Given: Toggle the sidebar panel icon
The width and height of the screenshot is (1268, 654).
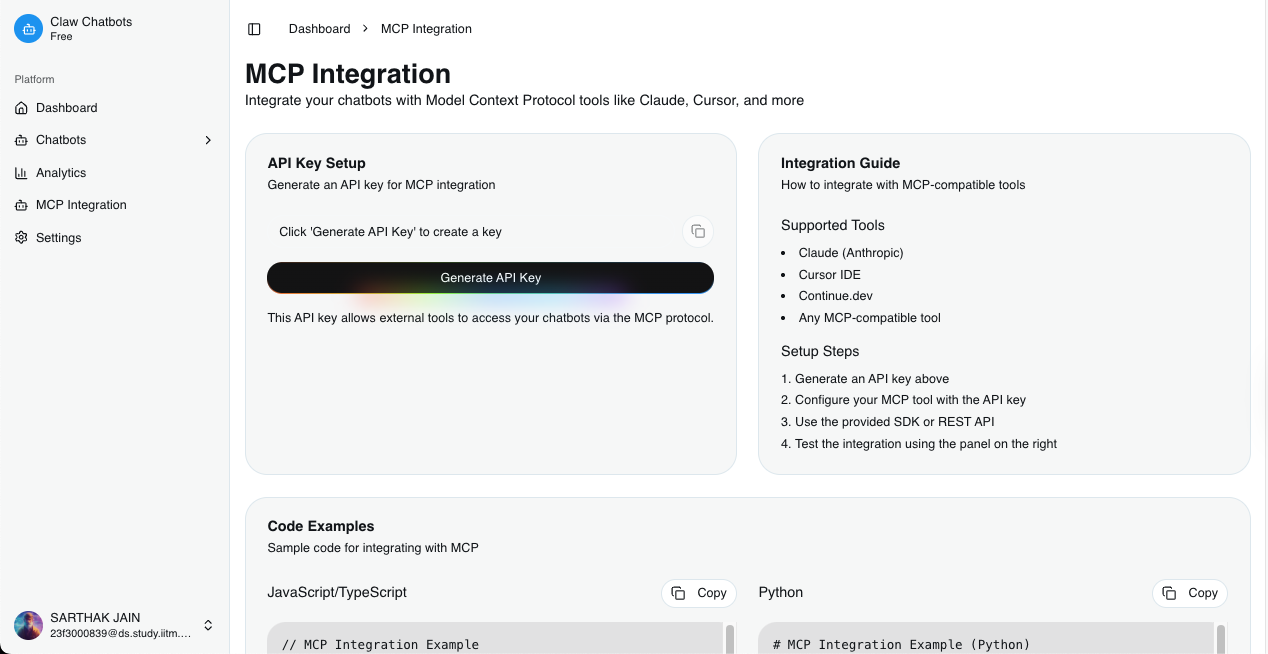Looking at the screenshot, I should point(254,29).
